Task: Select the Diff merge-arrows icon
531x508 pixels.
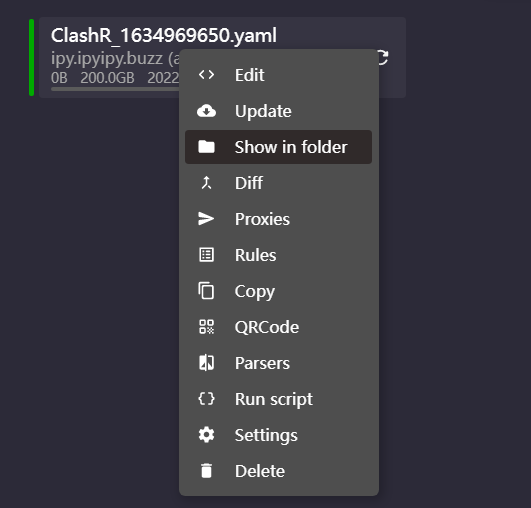Action: click(x=206, y=183)
